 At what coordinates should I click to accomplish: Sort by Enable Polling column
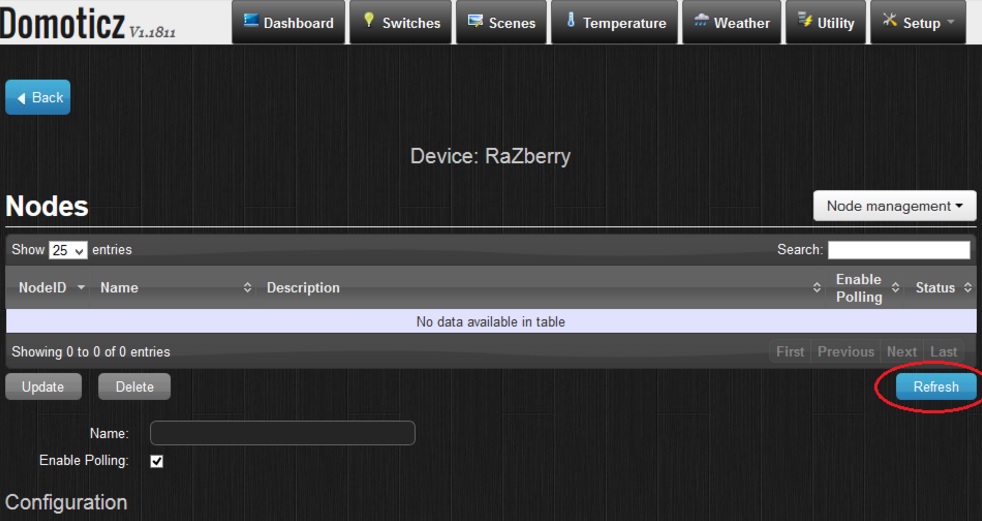coord(866,288)
